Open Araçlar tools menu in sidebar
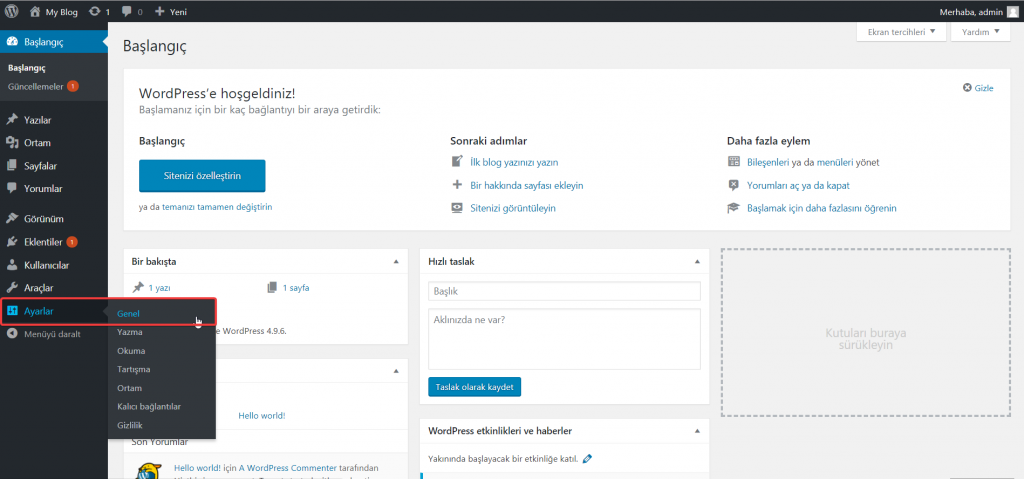This screenshot has width=1024, height=479. (x=39, y=288)
